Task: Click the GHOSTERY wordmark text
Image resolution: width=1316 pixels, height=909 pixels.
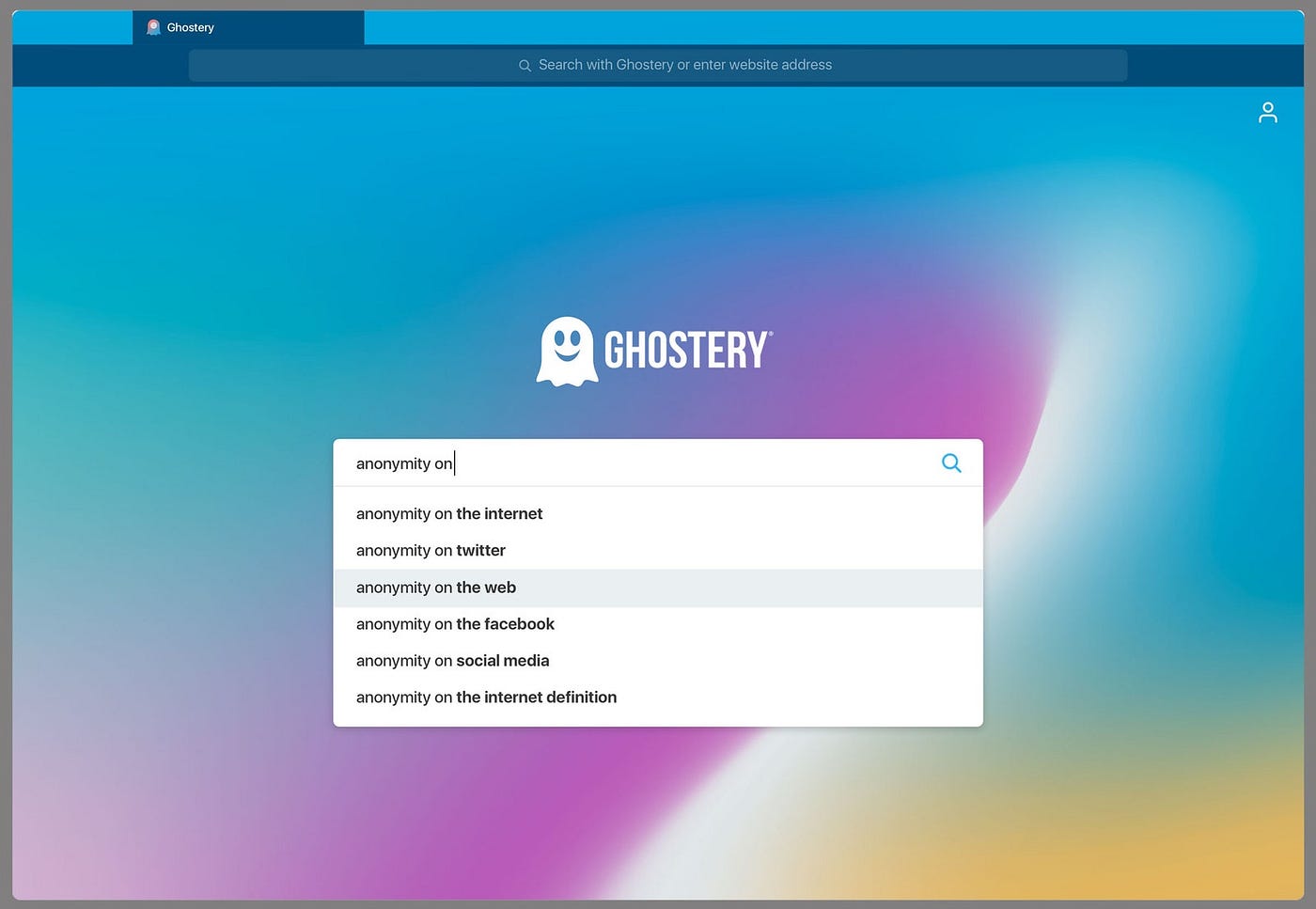Action: [x=688, y=351]
